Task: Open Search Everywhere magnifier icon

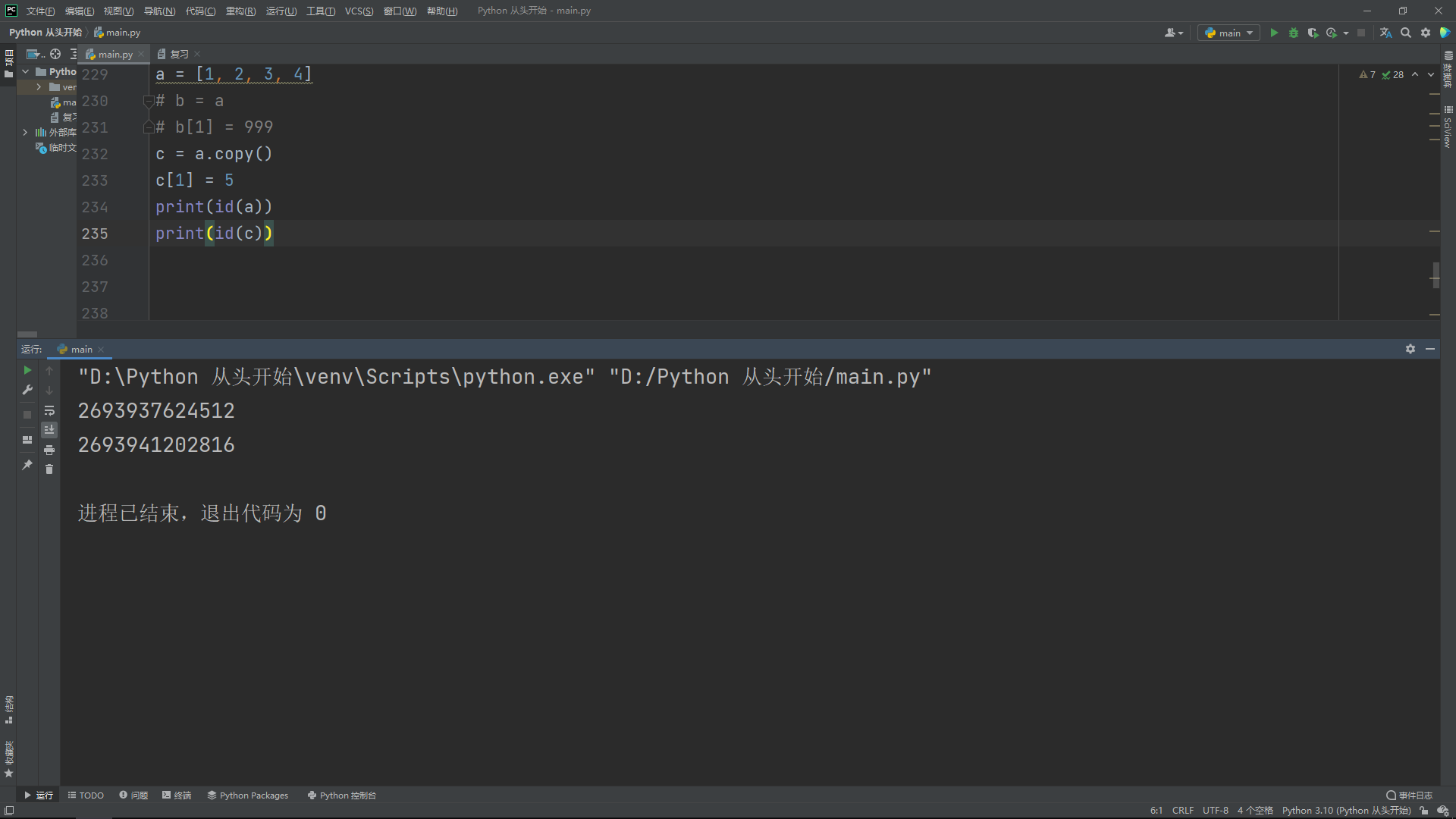Action: pos(1406,33)
